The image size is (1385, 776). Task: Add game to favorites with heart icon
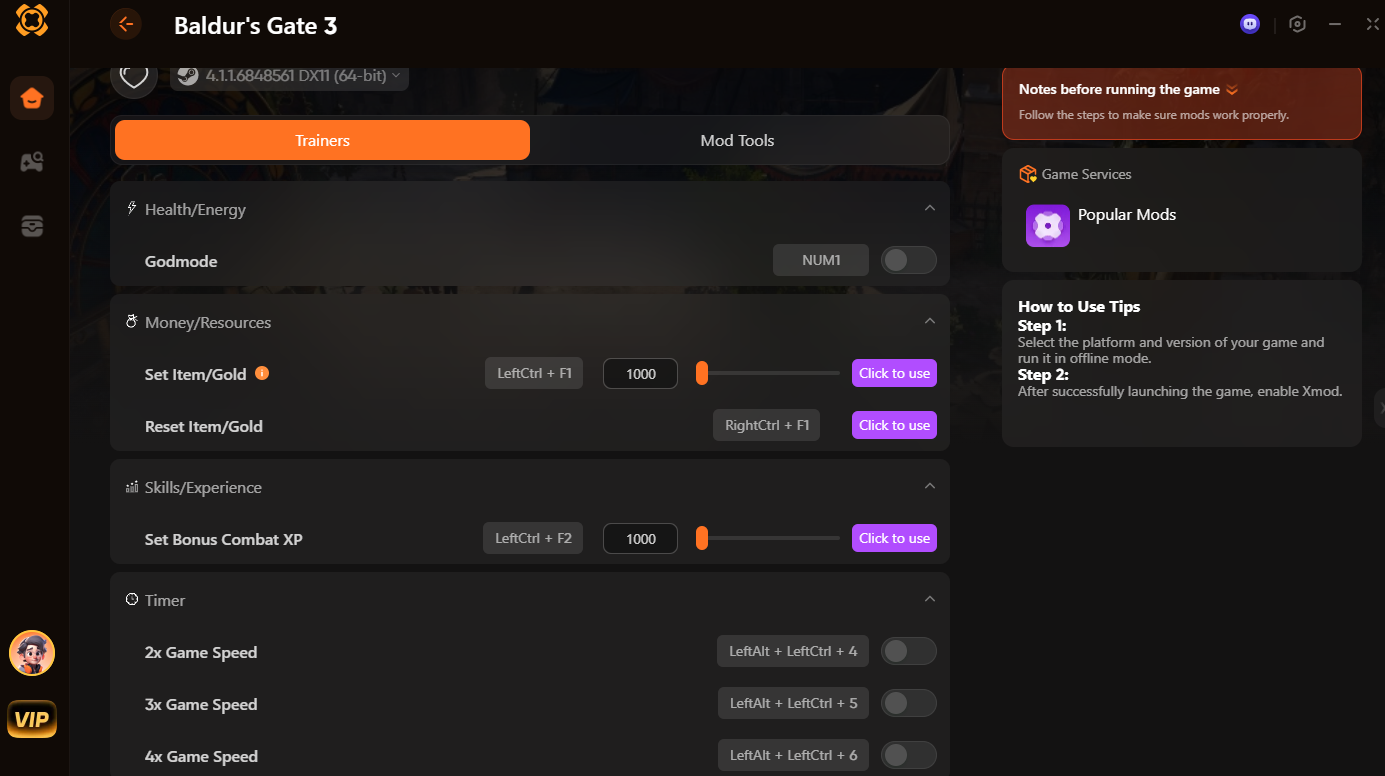pos(134,76)
